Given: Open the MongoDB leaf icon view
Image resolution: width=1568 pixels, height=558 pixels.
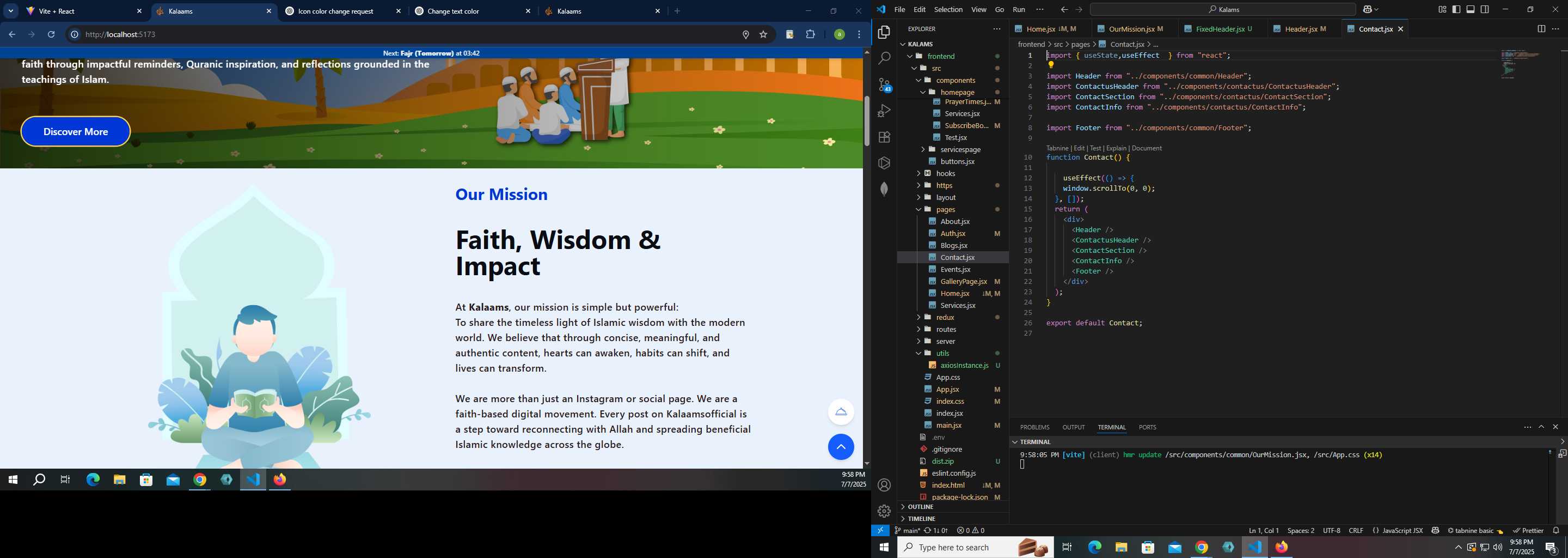Looking at the screenshot, I should [884, 190].
